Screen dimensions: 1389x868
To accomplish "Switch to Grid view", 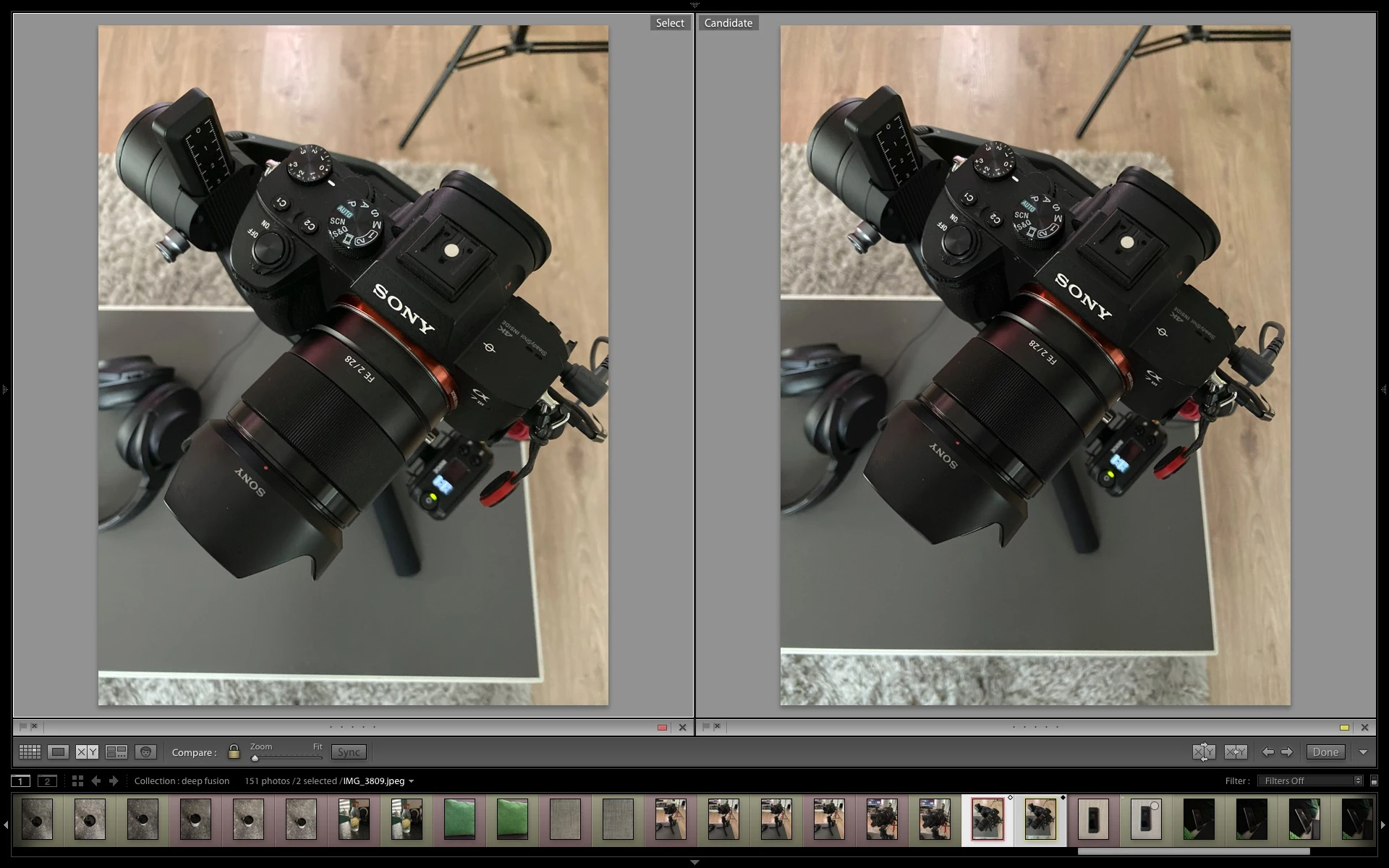I will point(30,752).
